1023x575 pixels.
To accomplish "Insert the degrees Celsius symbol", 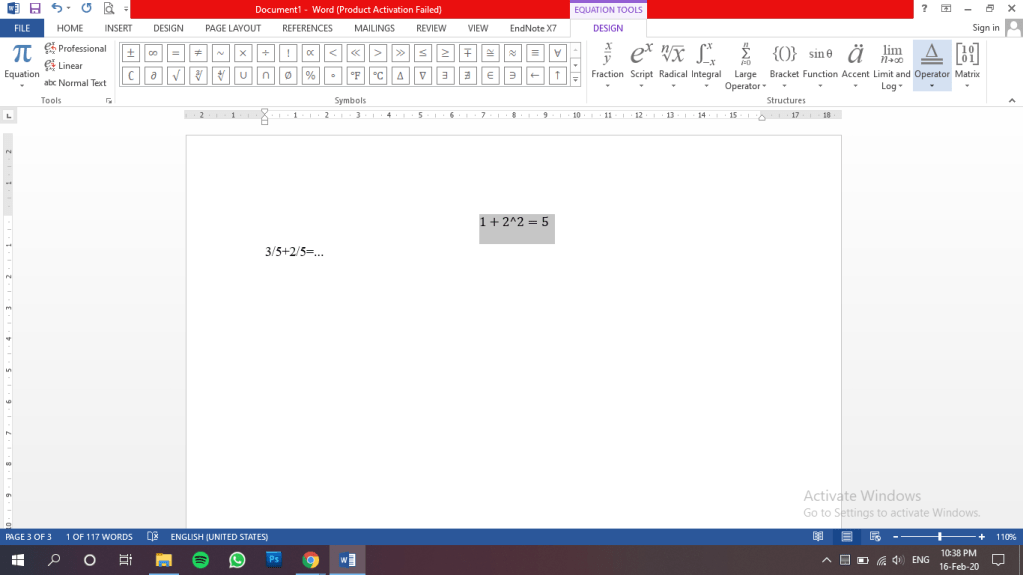I will tap(377, 76).
